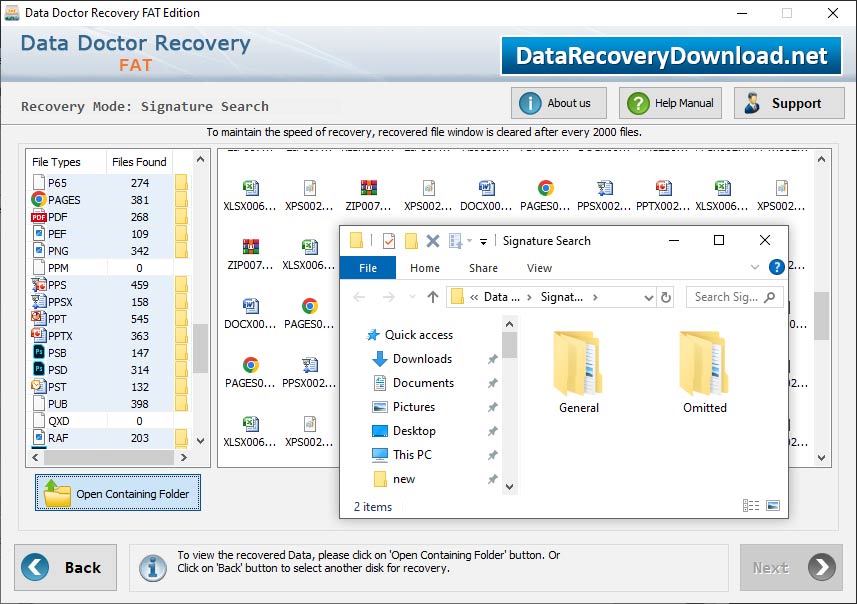Select the PST Outlook file icon
Screen dimensions: 857x604
point(38,386)
